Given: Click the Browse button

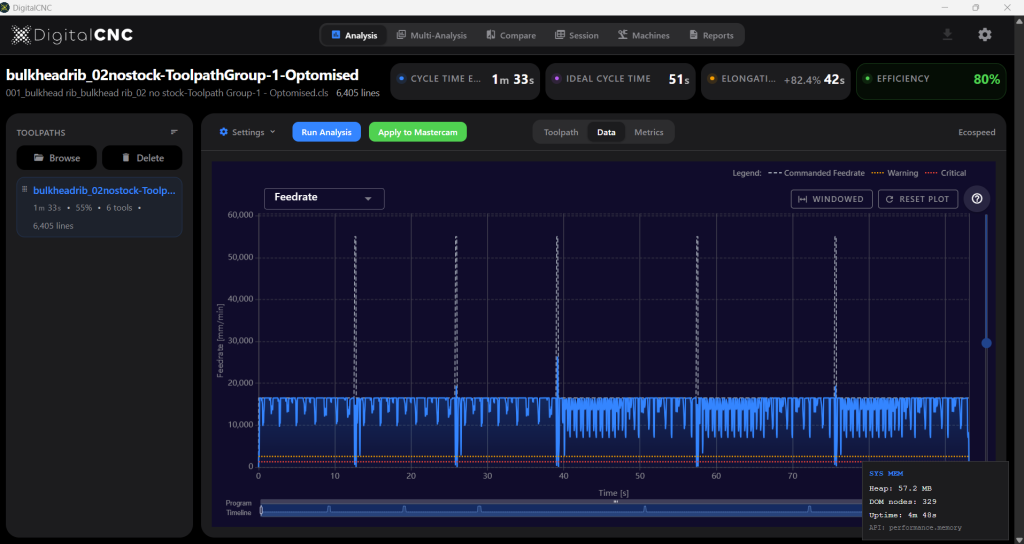Looking at the screenshot, I should [x=57, y=158].
